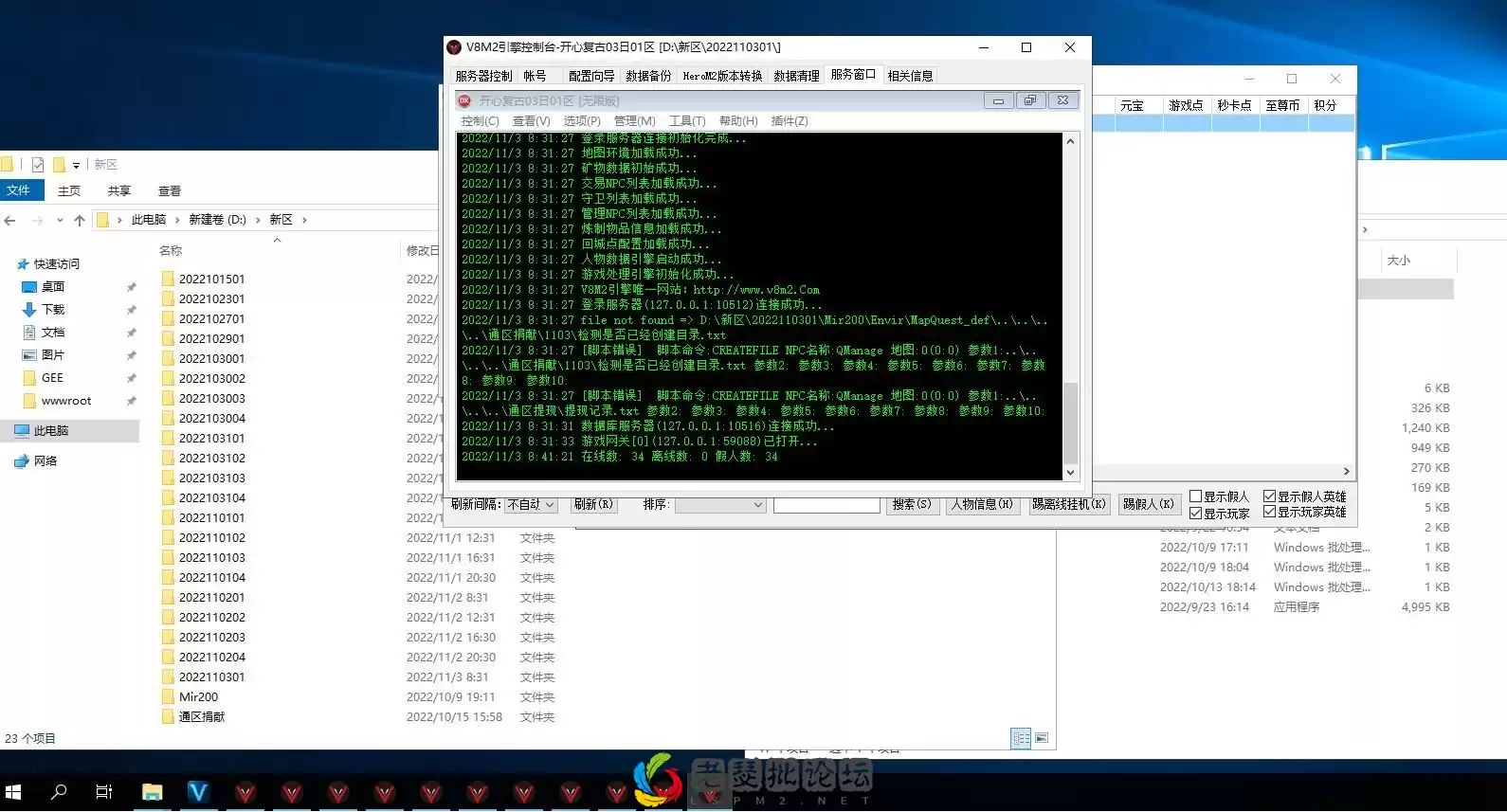Click the V8M2 console title bar icon
Screen dimensions: 1507x812
[x=455, y=47]
